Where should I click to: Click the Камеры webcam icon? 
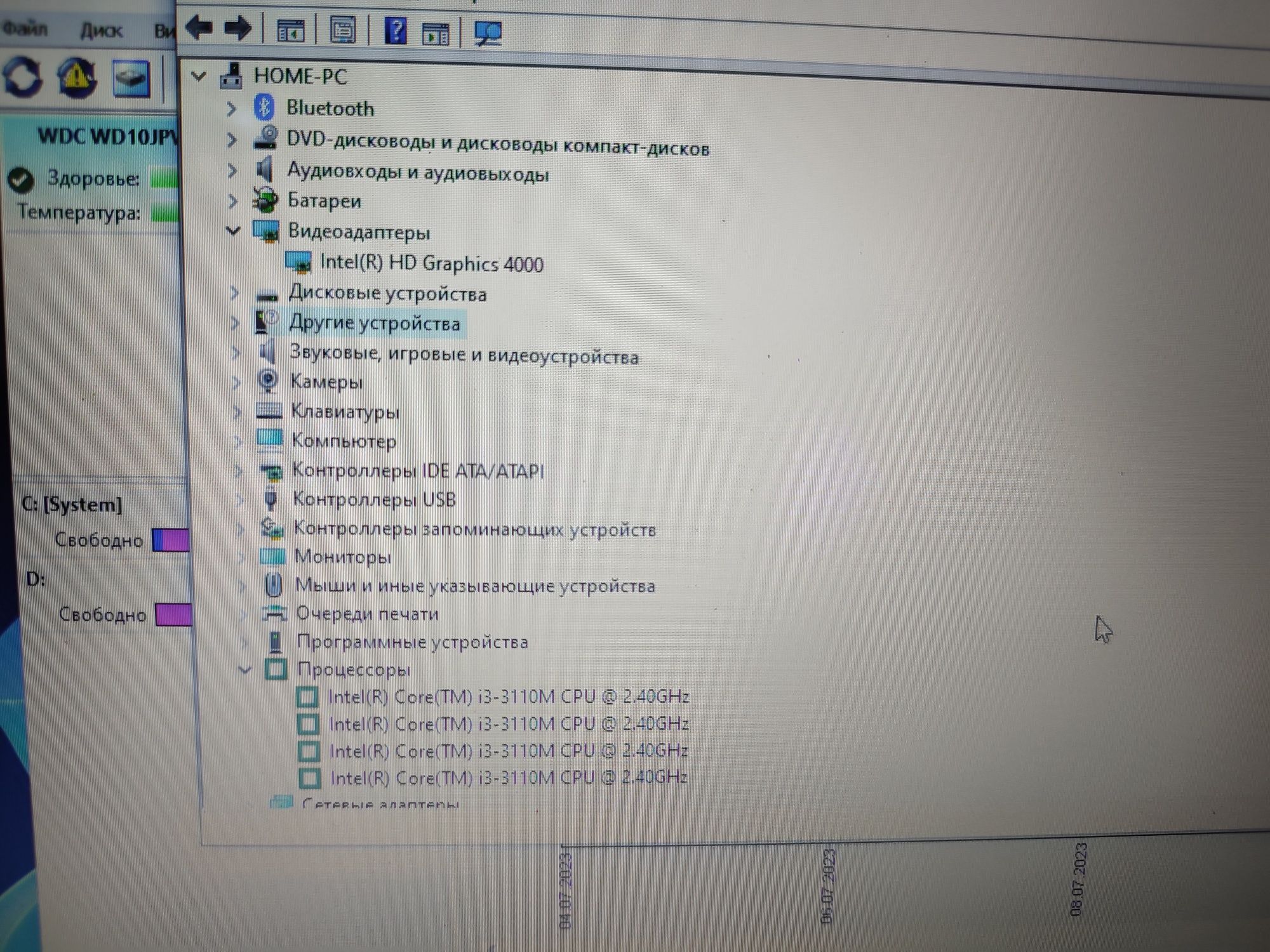[268, 381]
